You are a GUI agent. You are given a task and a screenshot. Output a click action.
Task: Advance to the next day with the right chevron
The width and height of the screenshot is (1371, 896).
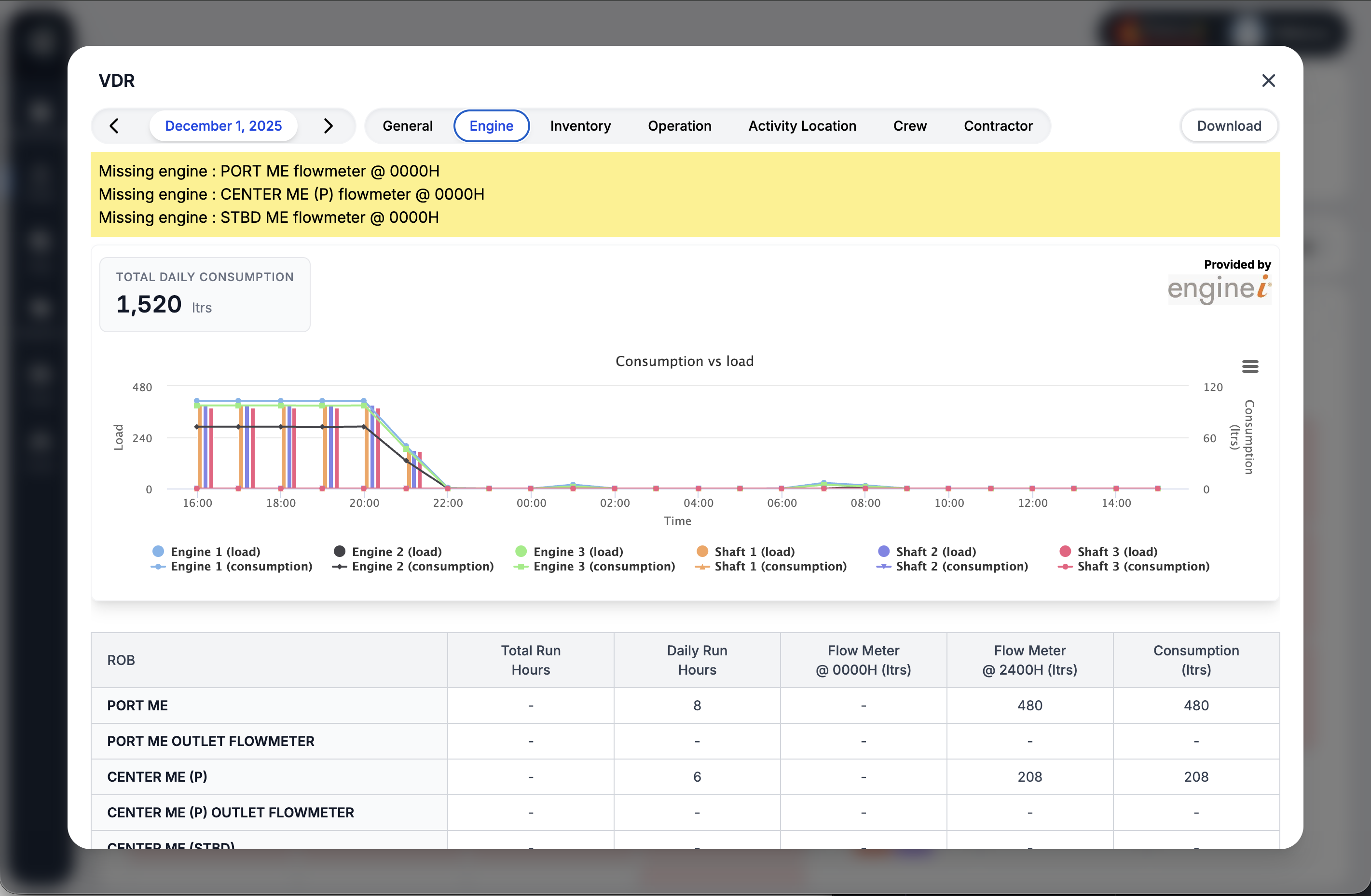click(x=329, y=125)
